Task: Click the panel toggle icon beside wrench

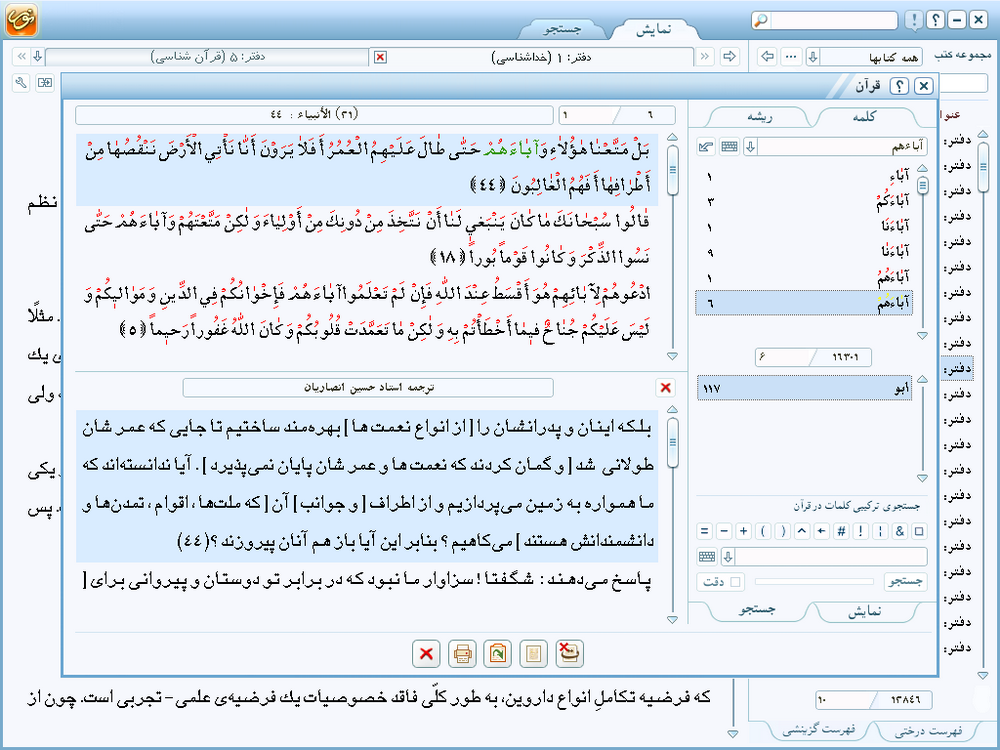Action: click(45, 82)
